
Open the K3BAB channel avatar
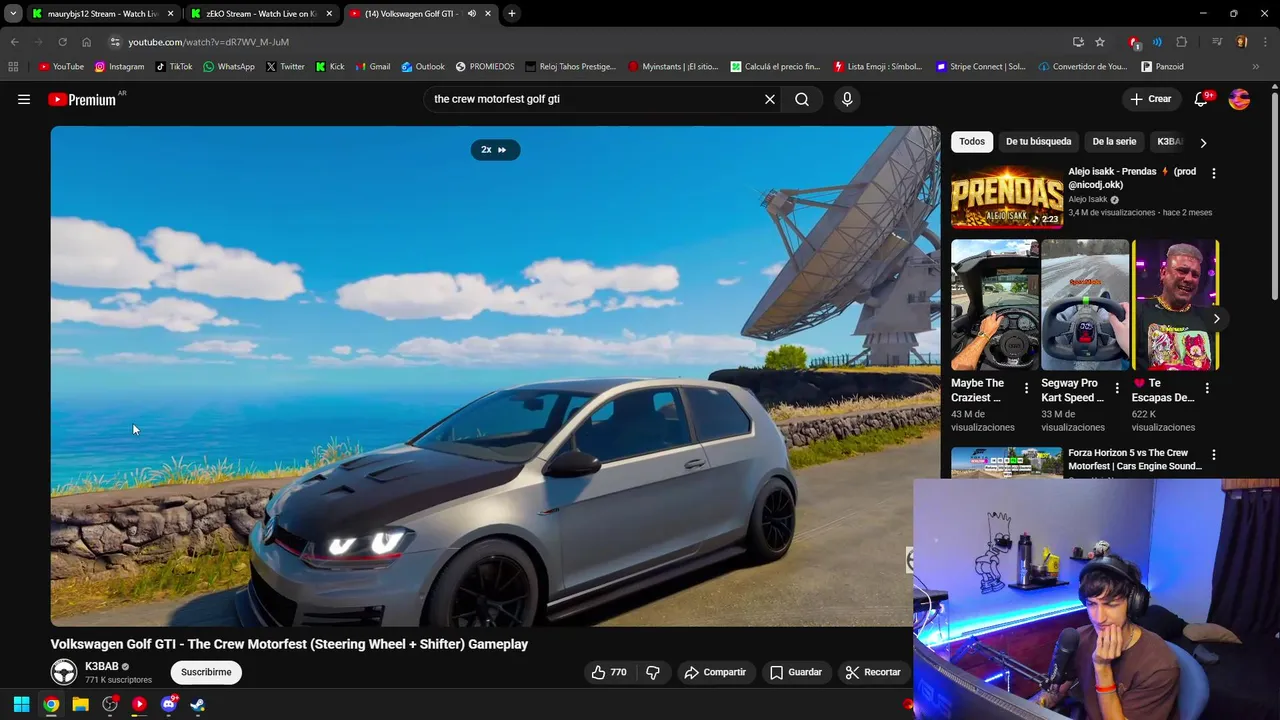(x=64, y=672)
